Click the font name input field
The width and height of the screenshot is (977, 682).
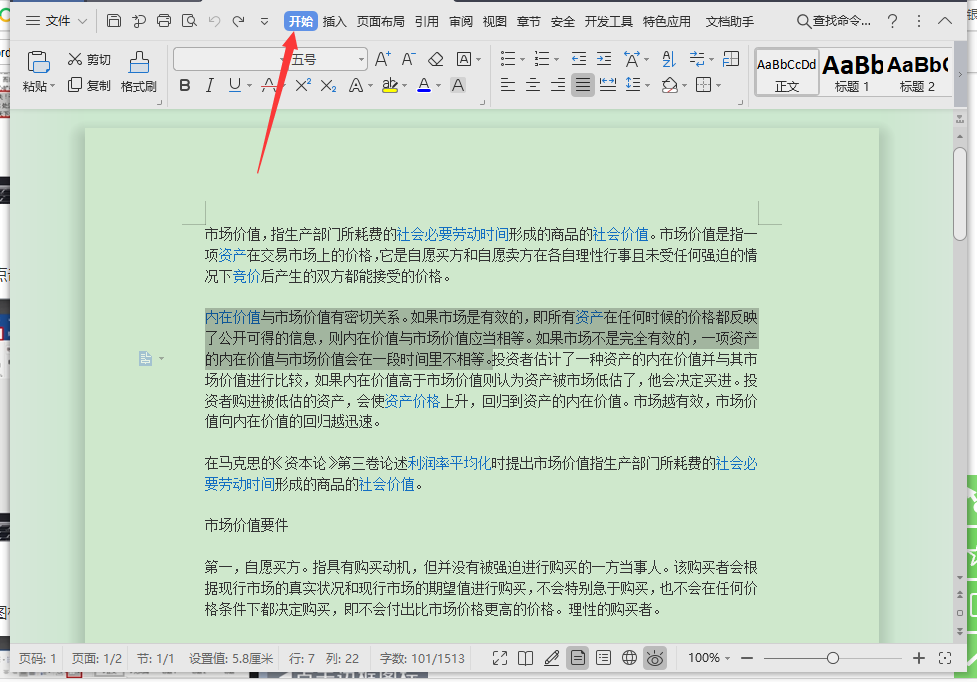click(230, 60)
